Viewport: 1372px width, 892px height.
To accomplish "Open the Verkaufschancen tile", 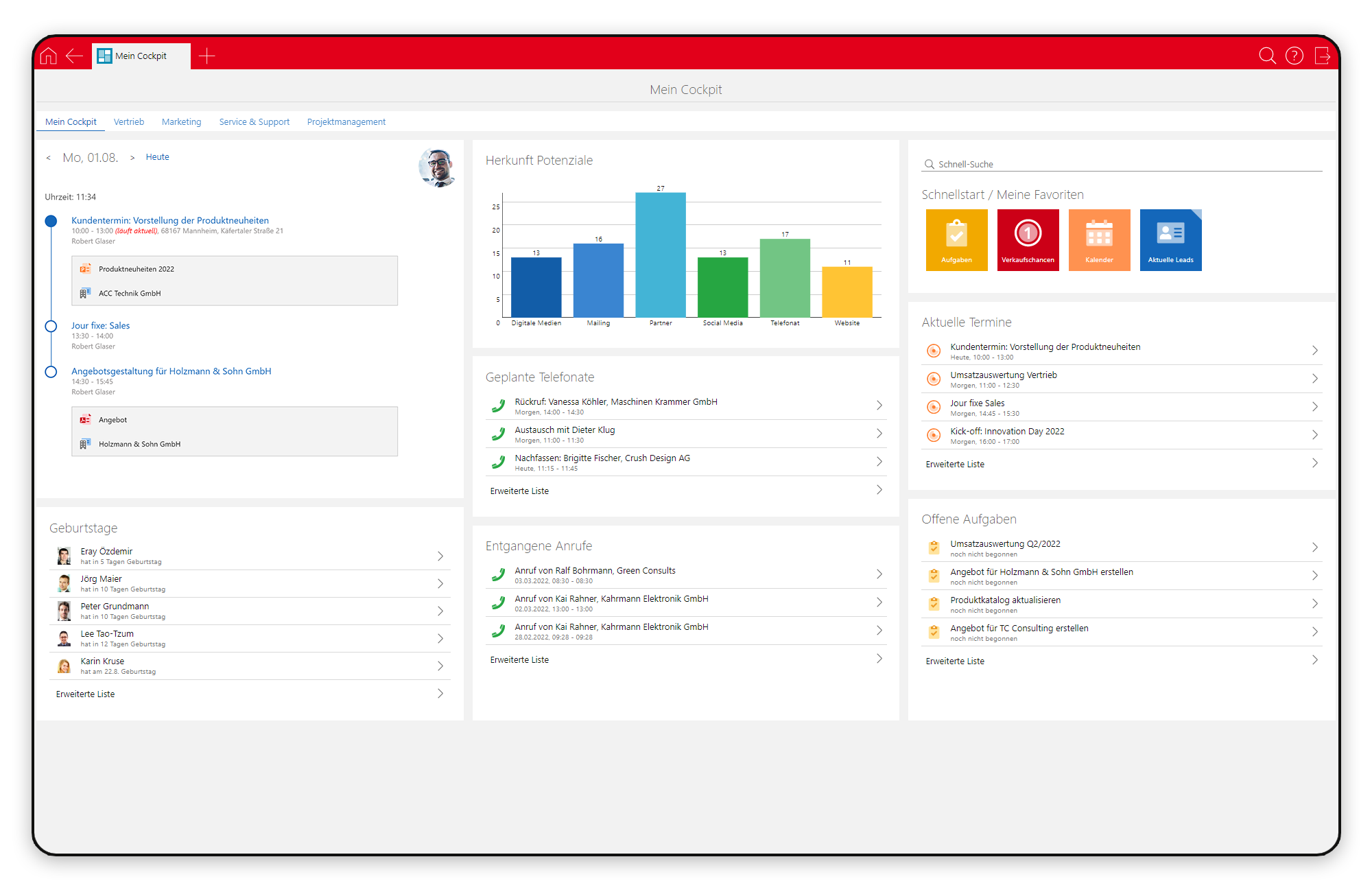I will tap(1028, 239).
